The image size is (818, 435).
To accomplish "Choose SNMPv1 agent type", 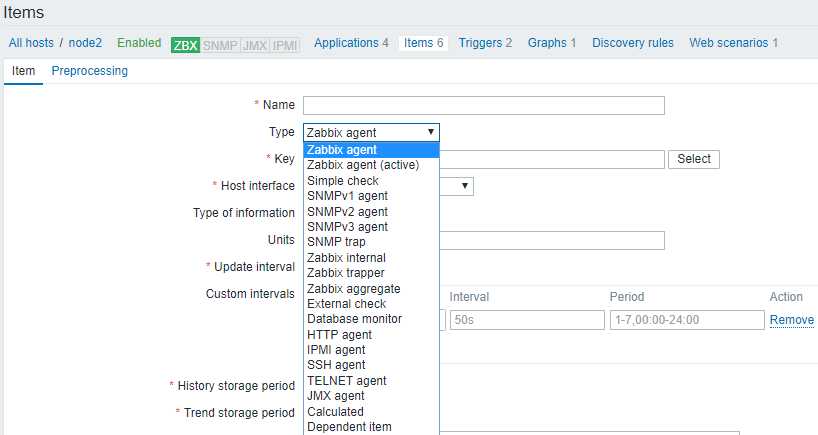I will 371,196.
